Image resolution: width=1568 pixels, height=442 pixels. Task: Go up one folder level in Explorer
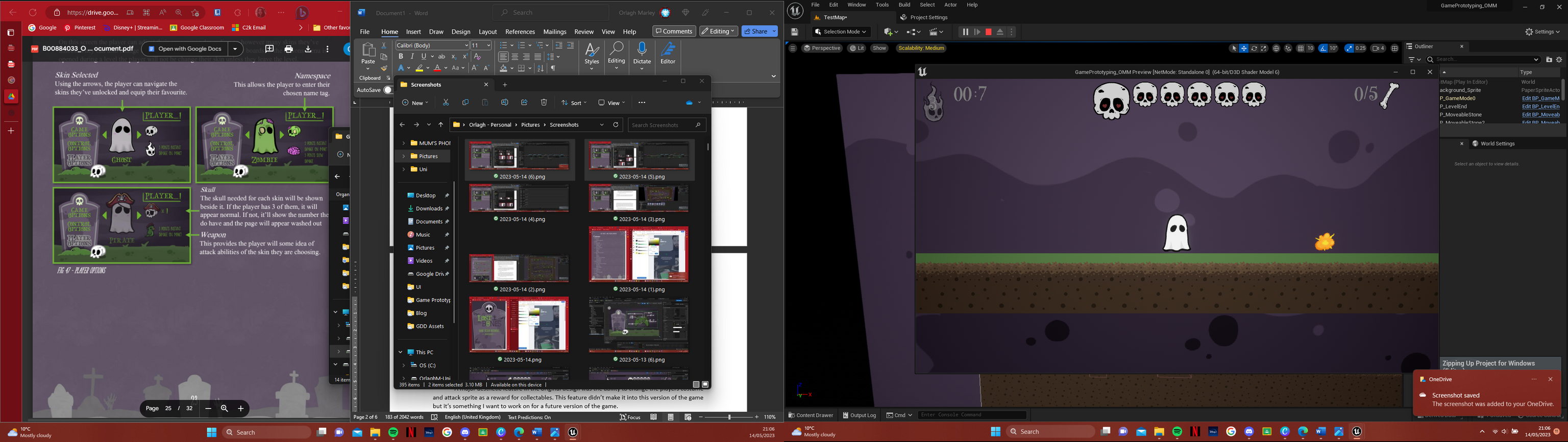440,125
